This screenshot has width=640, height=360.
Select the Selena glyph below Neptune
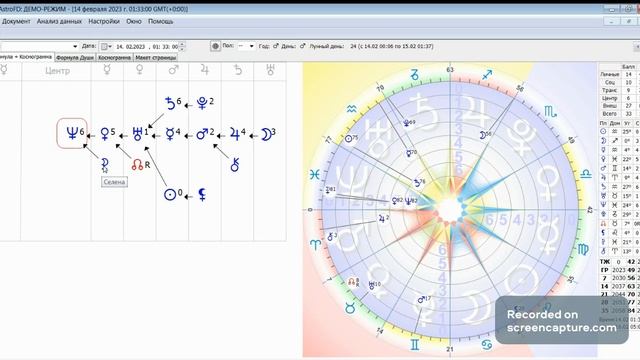tap(105, 165)
